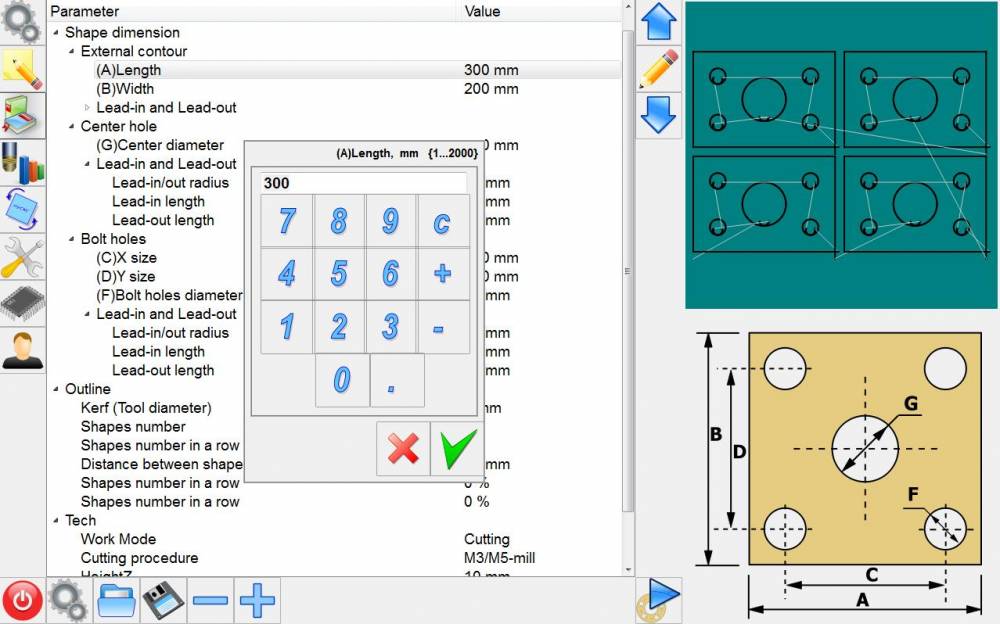Collapse the Shape dimension tree node

(x=56, y=33)
